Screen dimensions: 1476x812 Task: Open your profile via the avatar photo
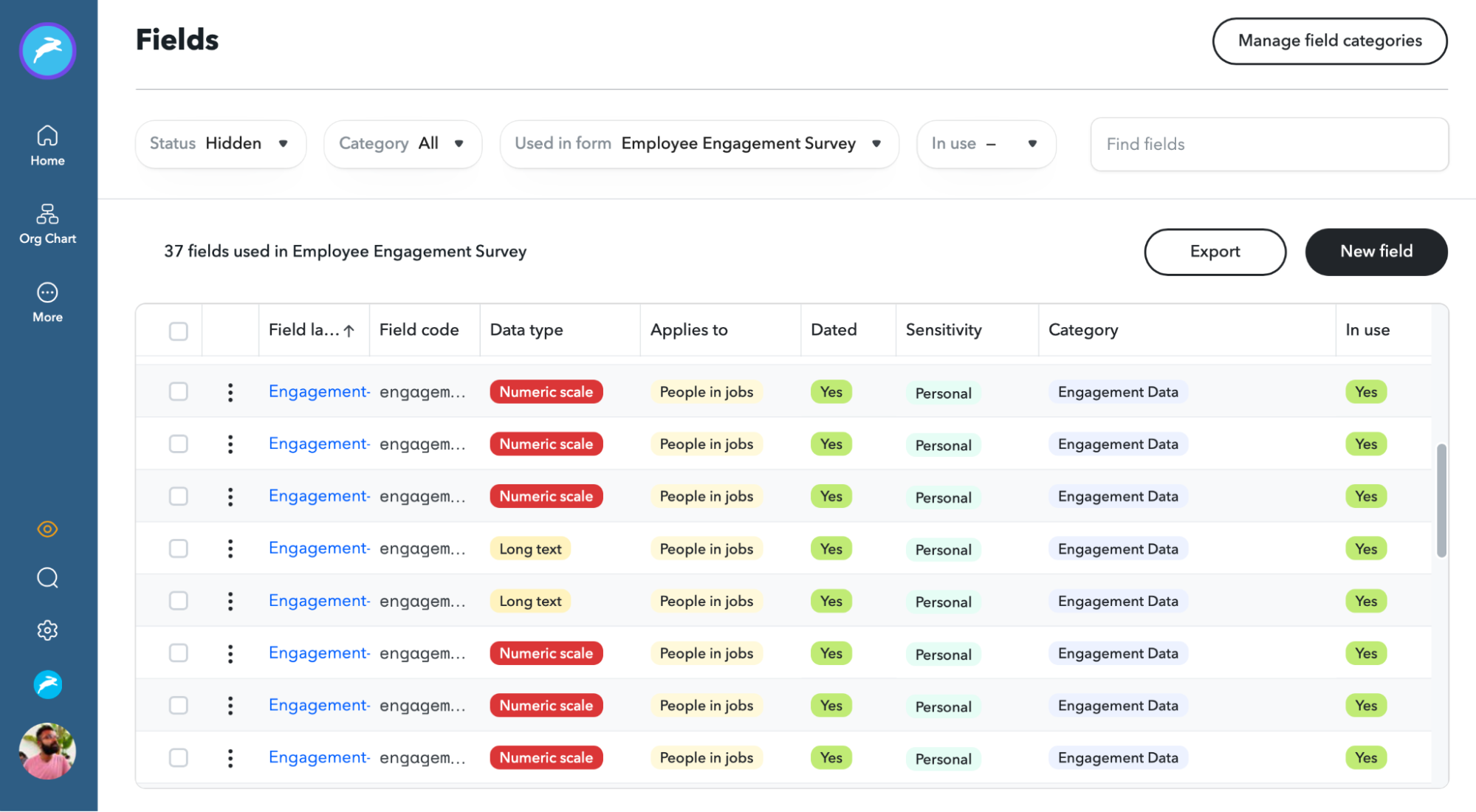point(47,750)
